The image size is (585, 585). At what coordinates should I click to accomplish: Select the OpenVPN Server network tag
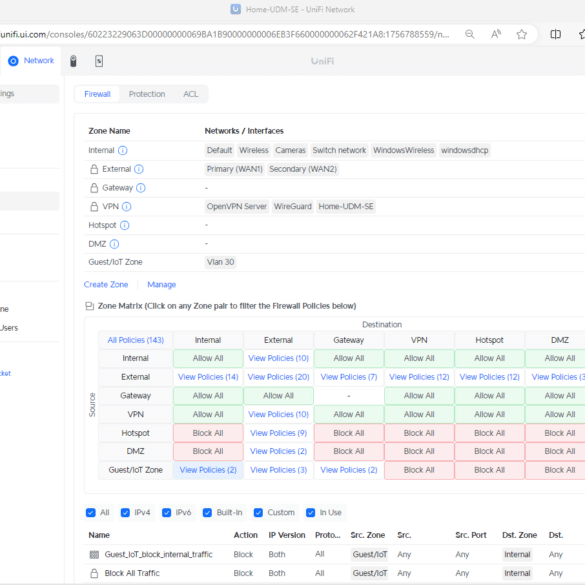point(237,206)
